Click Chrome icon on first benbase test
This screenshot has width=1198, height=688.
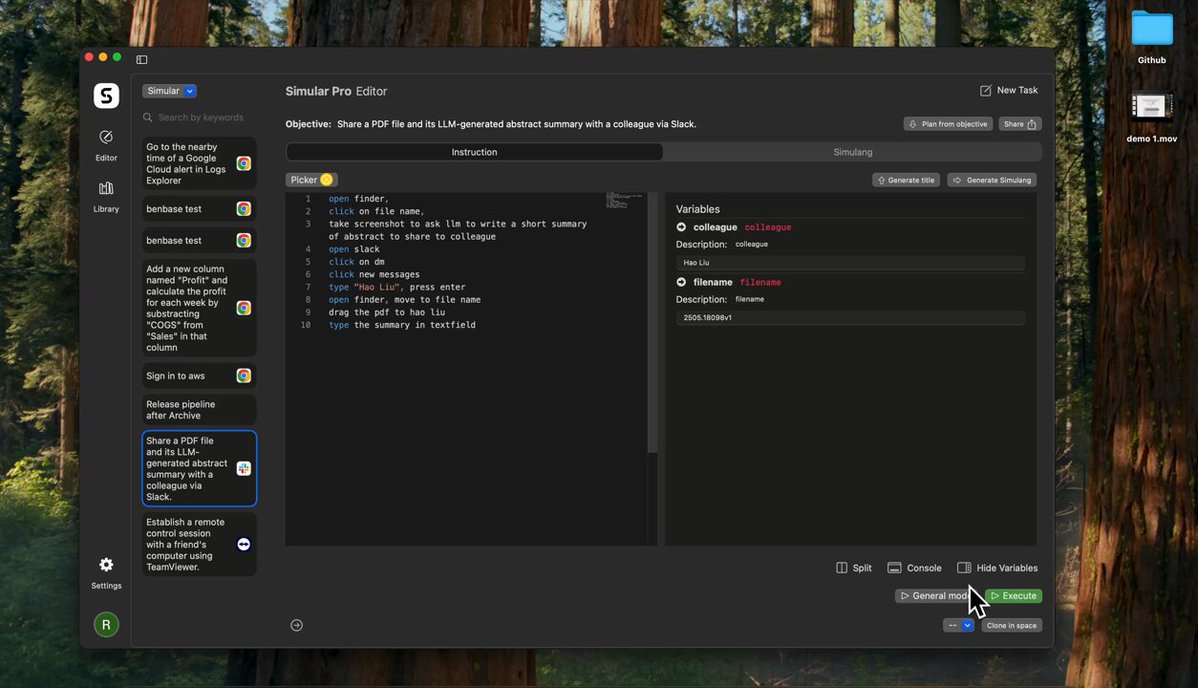click(x=244, y=209)
